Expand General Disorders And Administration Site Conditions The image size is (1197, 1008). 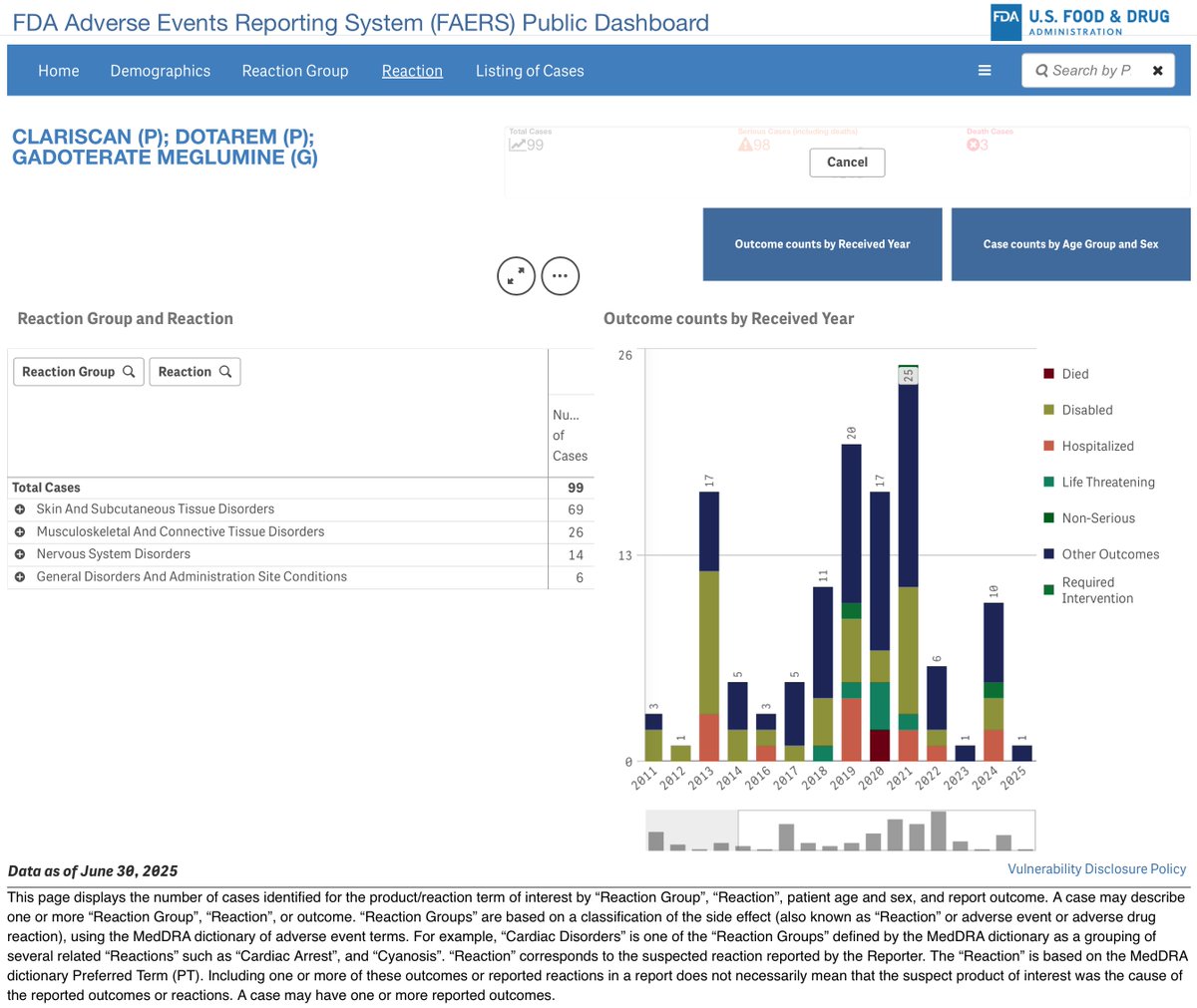(x=20, y=577)
